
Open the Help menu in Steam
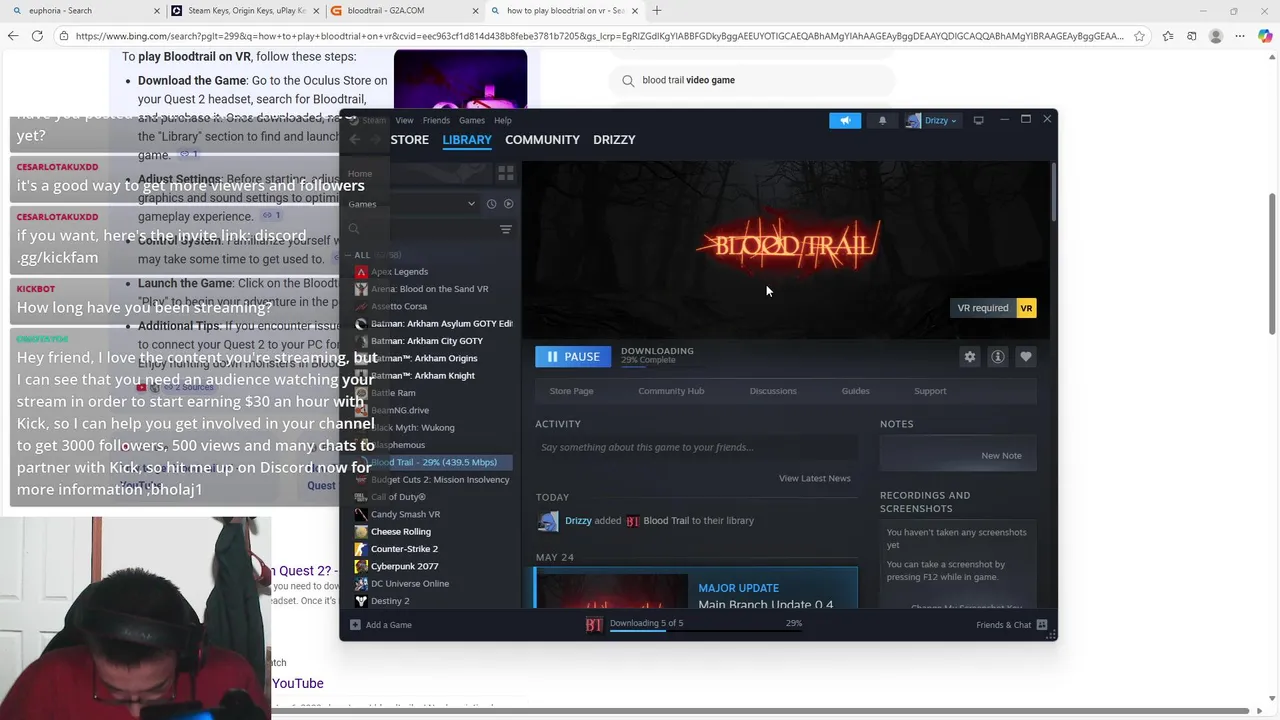tap(503, 120)
